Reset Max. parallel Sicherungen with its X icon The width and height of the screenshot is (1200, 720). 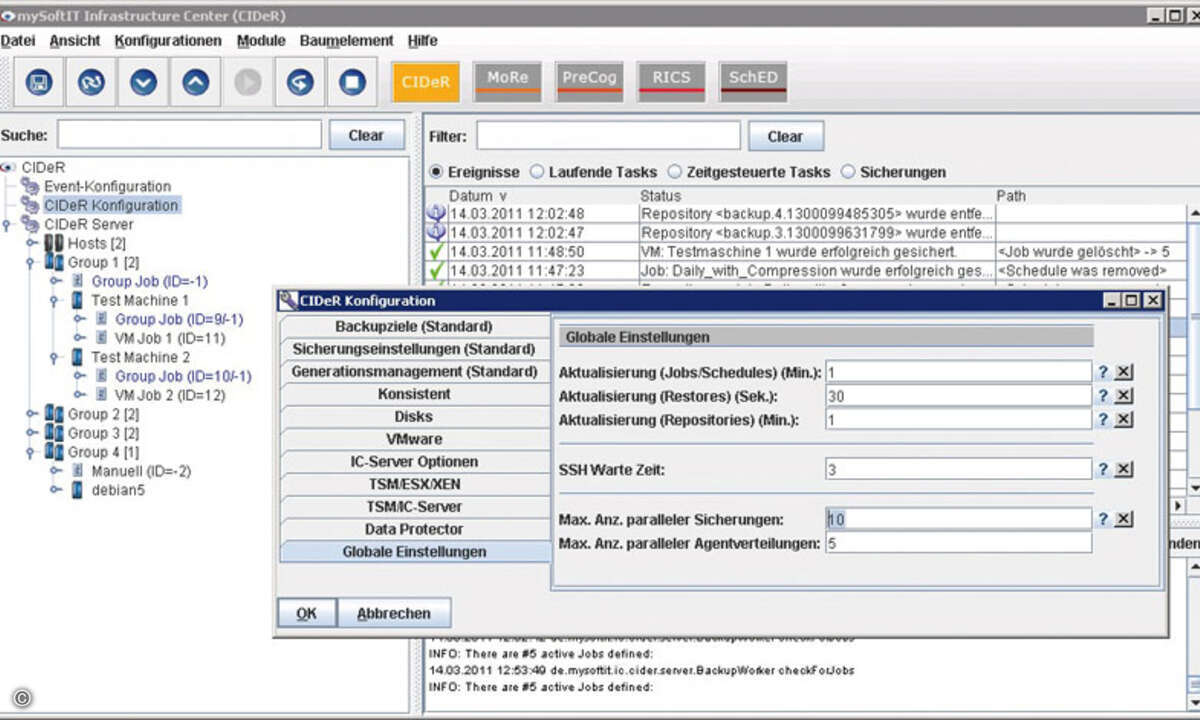(1124, 519)
